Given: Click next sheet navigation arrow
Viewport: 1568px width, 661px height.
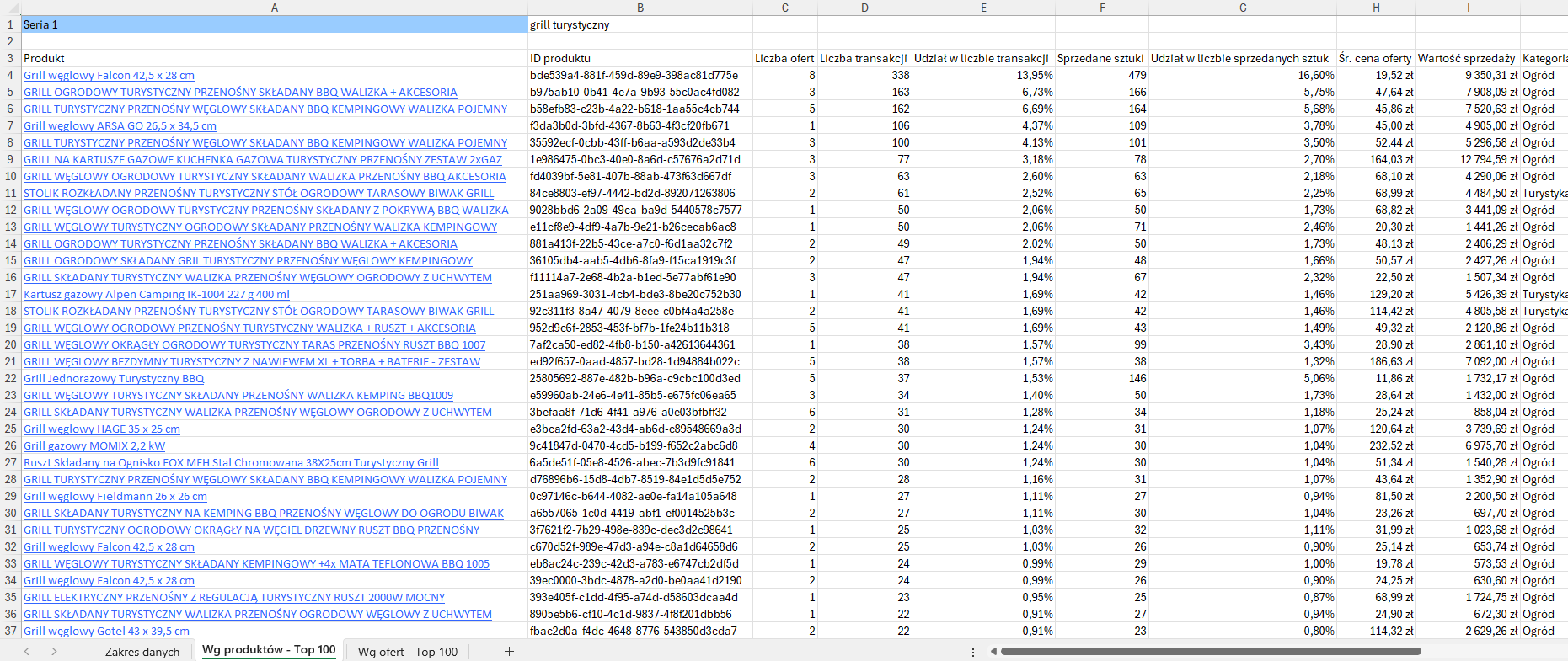Looking at the screenshot, I should pos(54,651).
